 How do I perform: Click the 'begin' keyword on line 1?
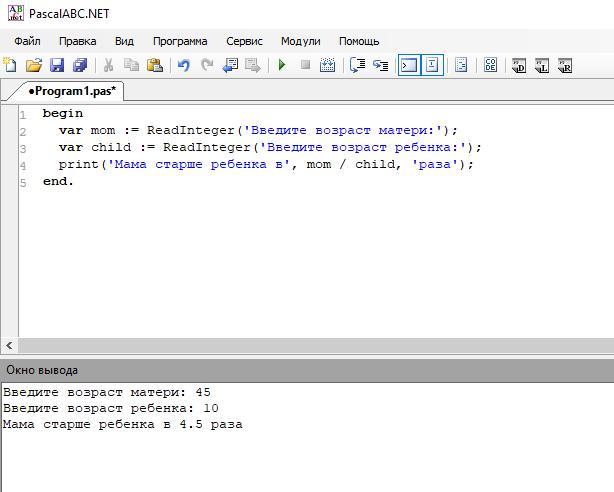[x=63, y=114]
